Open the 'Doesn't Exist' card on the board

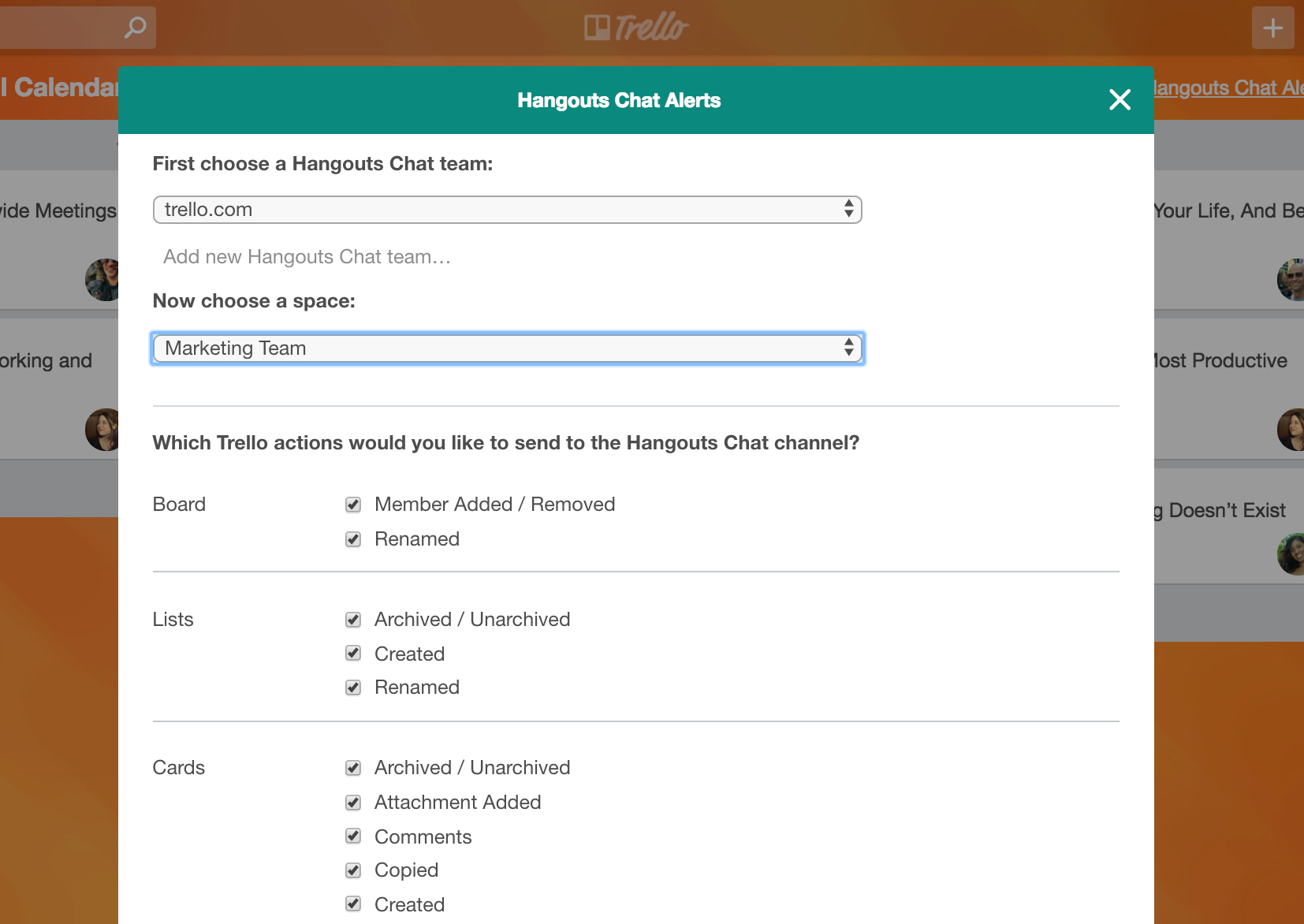[x=1229, y=527]
